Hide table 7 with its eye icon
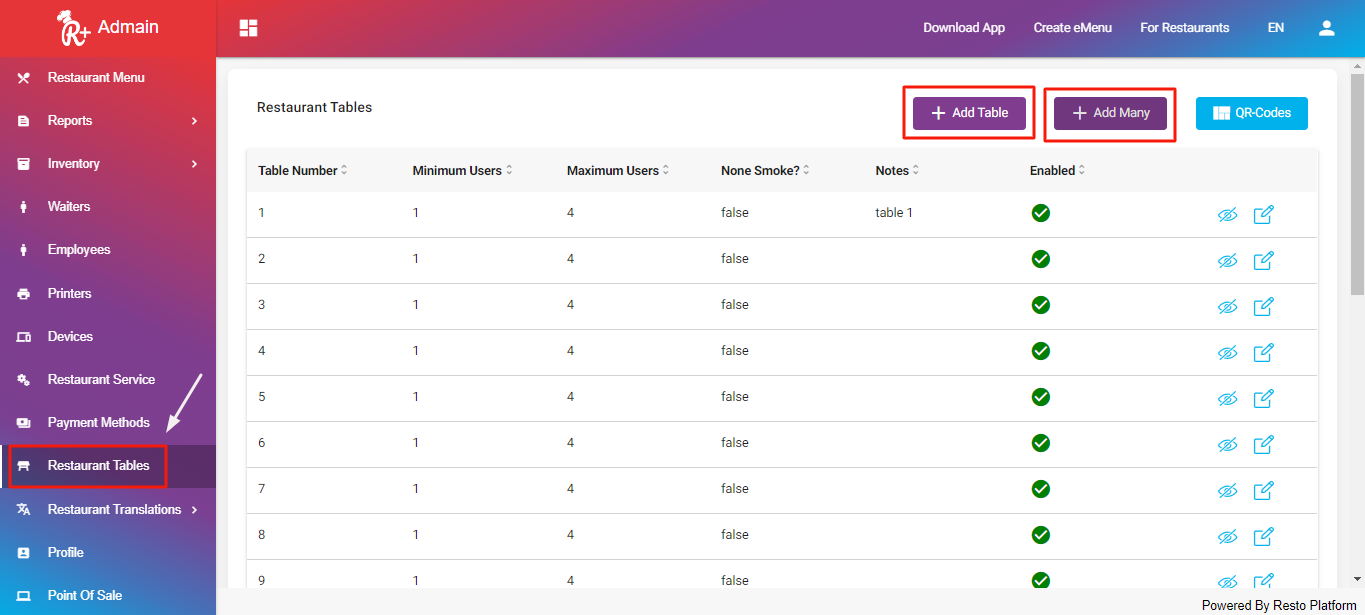The width and height of the screenshot is (1365, 615). (1227, 490)
